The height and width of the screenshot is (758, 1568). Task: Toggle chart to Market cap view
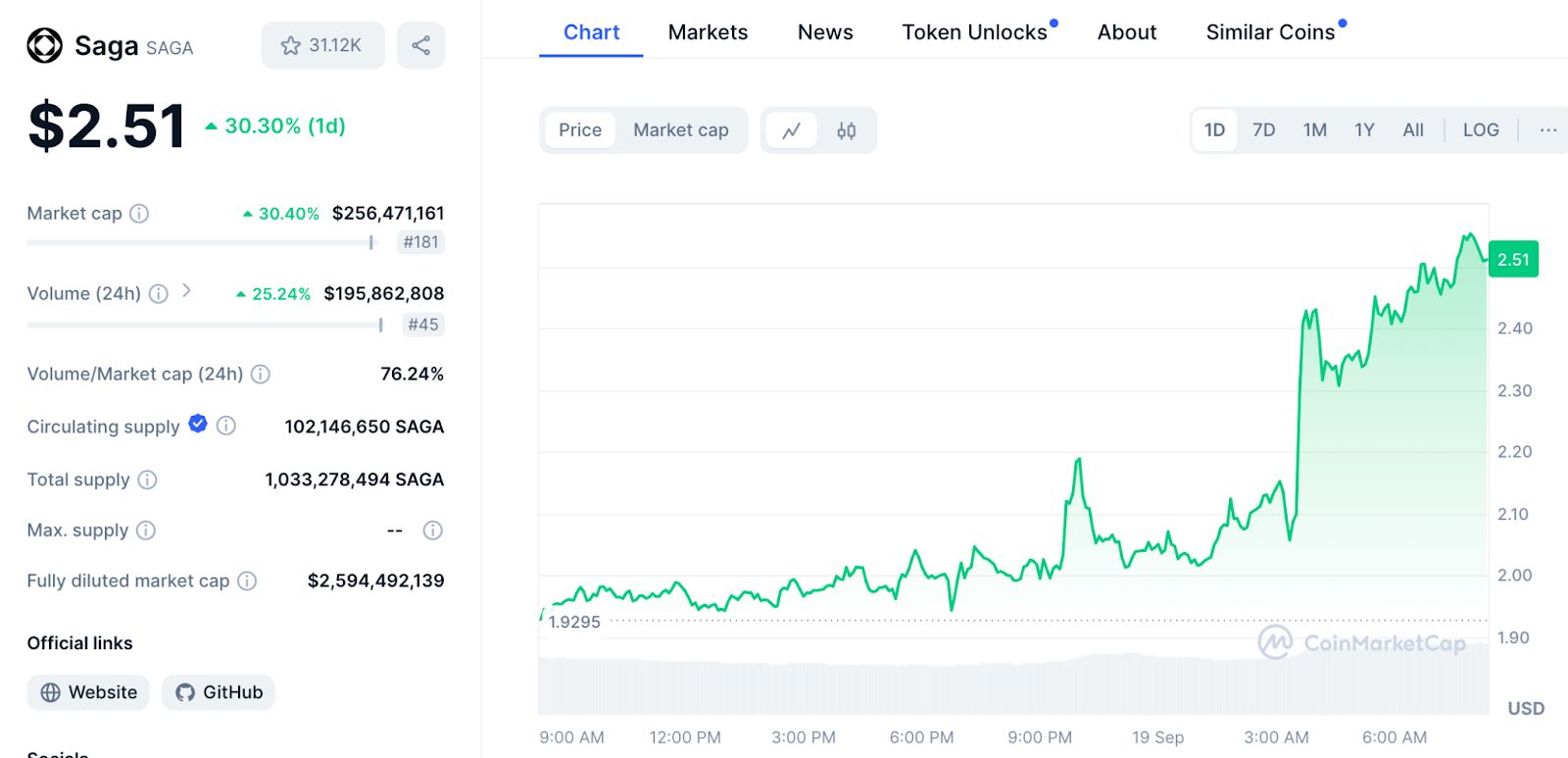coord(680,130)
